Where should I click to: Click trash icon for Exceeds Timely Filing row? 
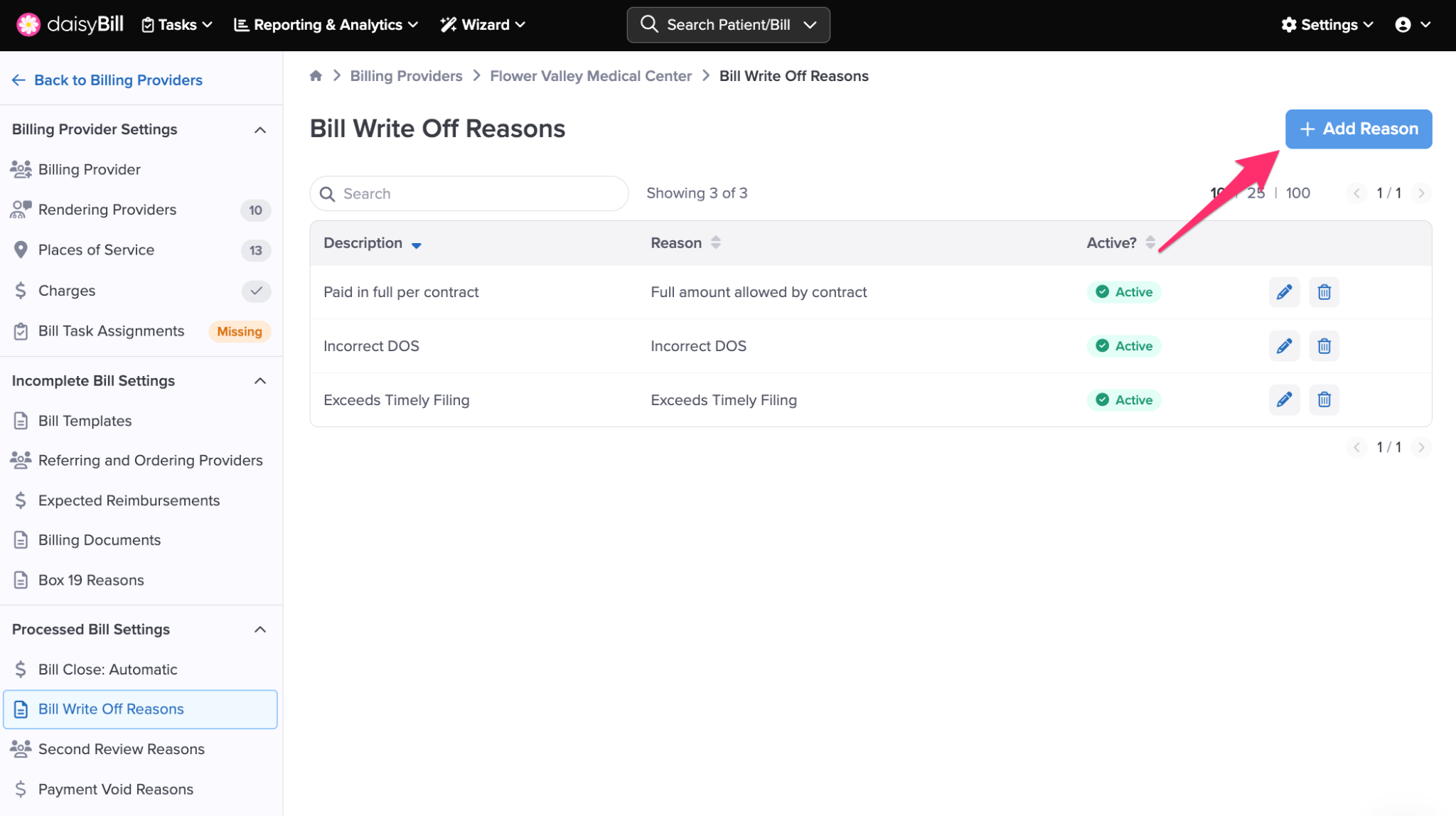coord(1324,399)
